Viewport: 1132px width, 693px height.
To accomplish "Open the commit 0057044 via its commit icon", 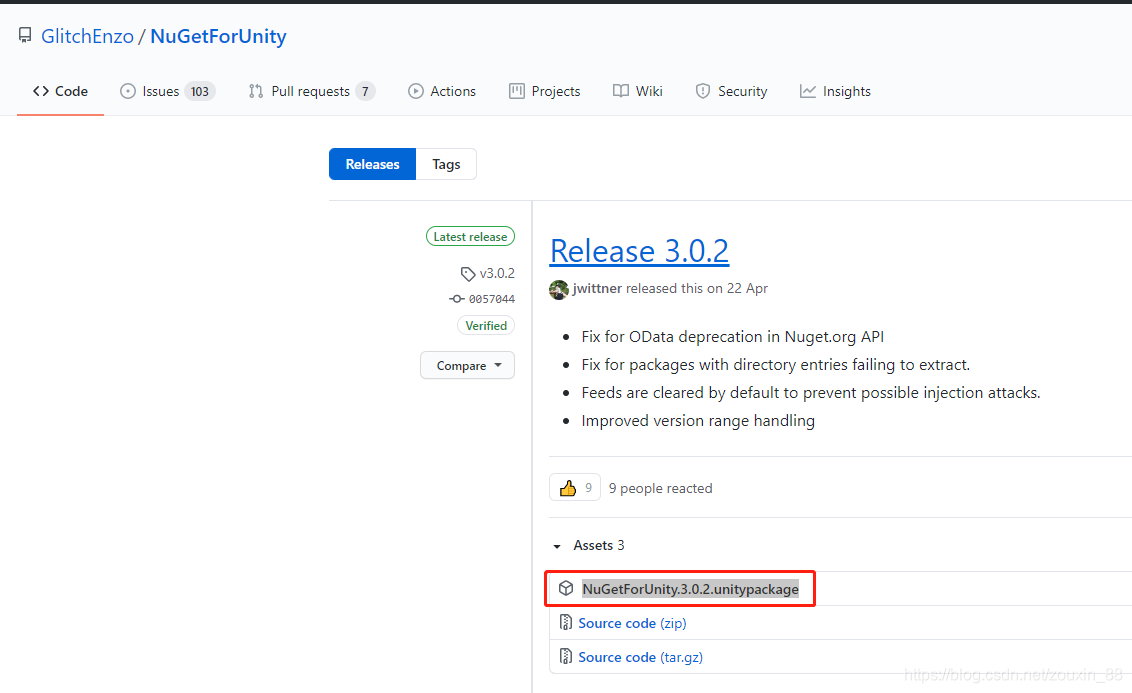I will tap(455, 299).
